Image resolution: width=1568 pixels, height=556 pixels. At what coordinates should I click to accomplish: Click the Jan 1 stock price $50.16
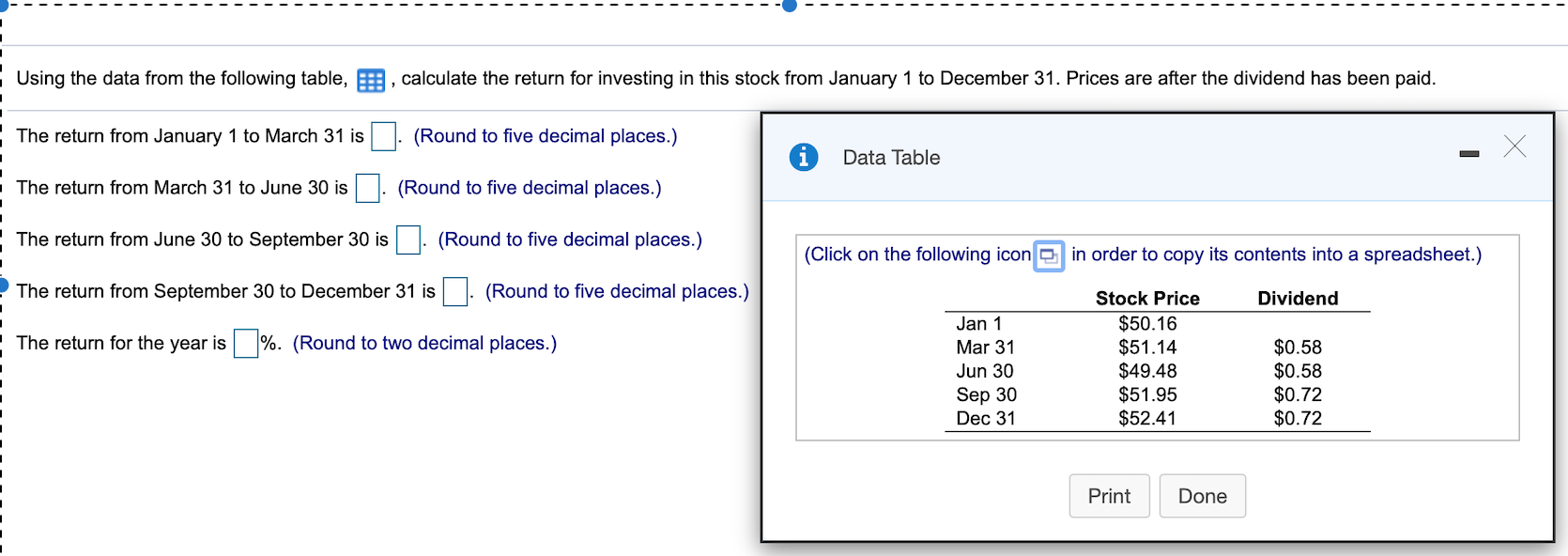[1147, 324]
